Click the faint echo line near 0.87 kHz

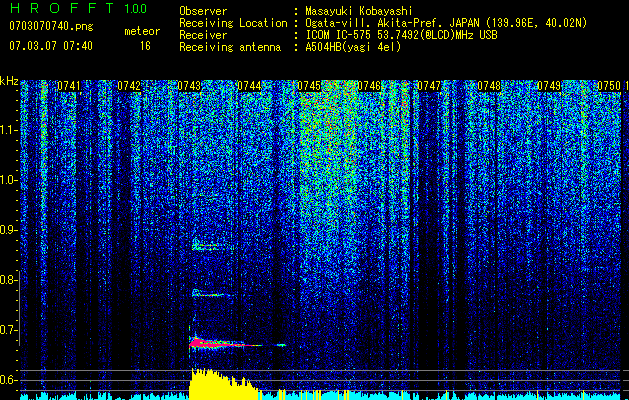click(x=211, y=246)
